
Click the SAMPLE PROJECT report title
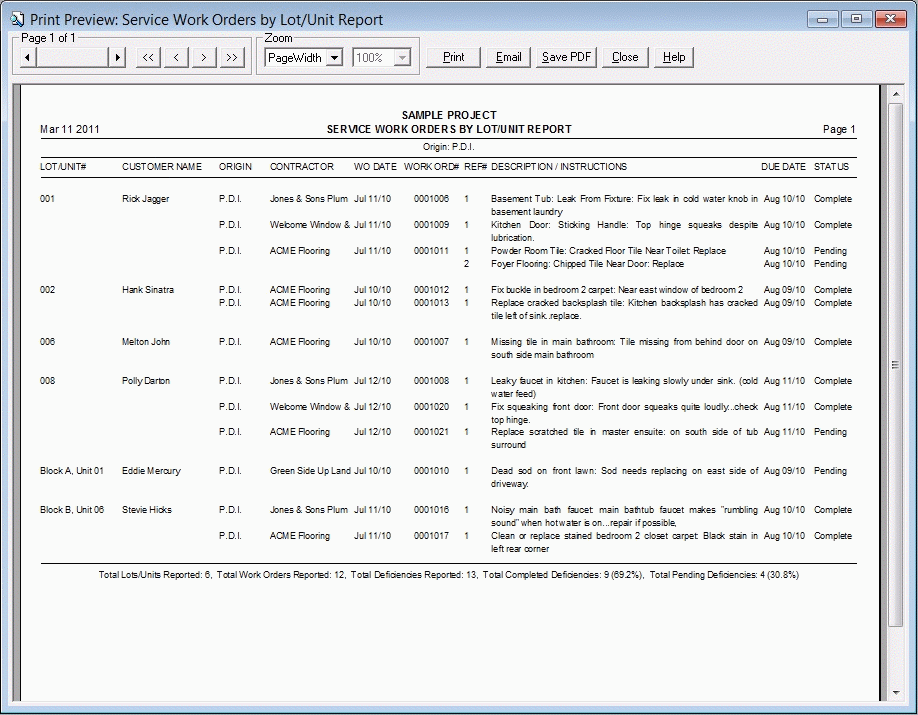point(449,115)
